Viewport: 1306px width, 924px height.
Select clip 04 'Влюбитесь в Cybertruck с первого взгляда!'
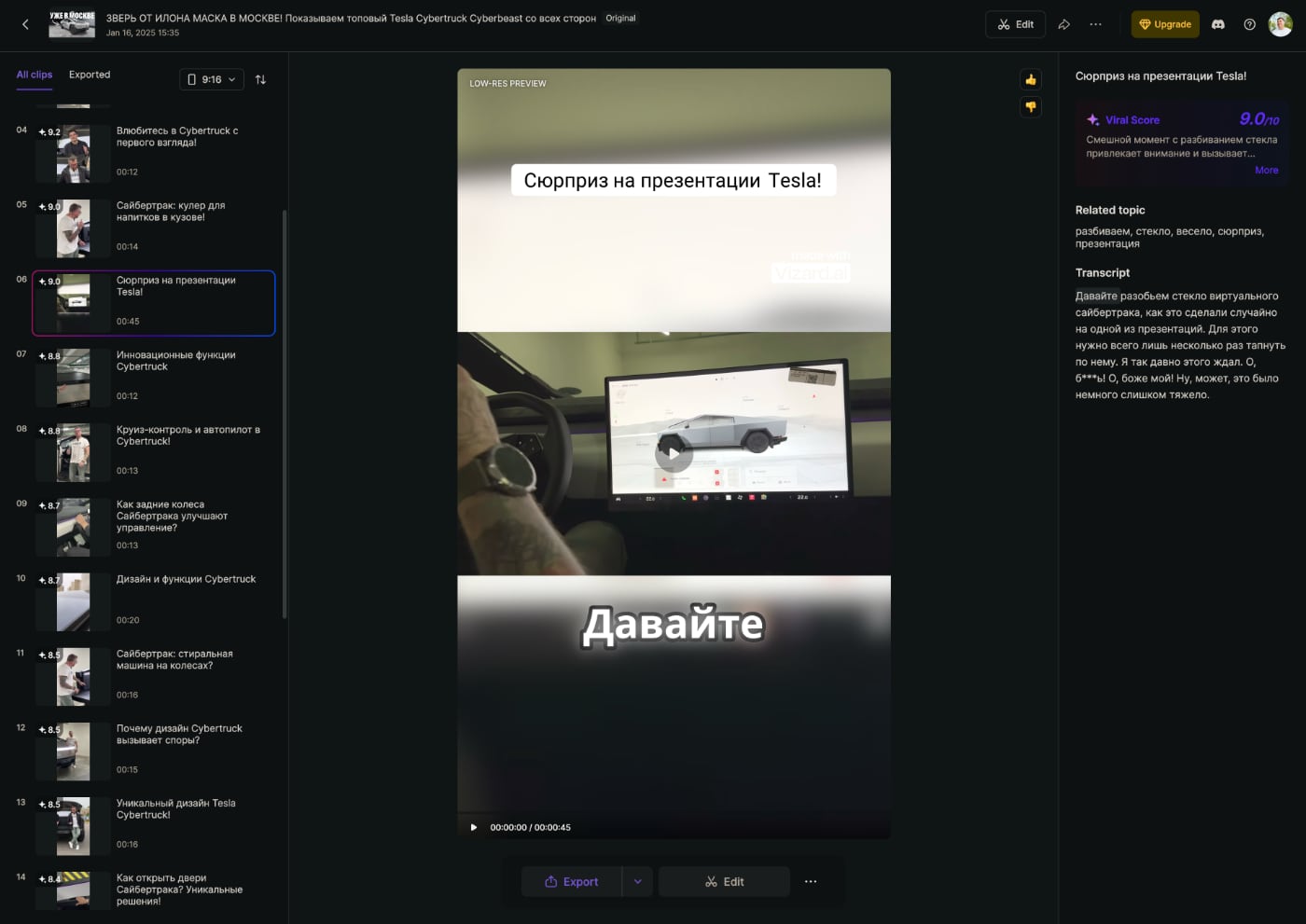coord(154,154)
